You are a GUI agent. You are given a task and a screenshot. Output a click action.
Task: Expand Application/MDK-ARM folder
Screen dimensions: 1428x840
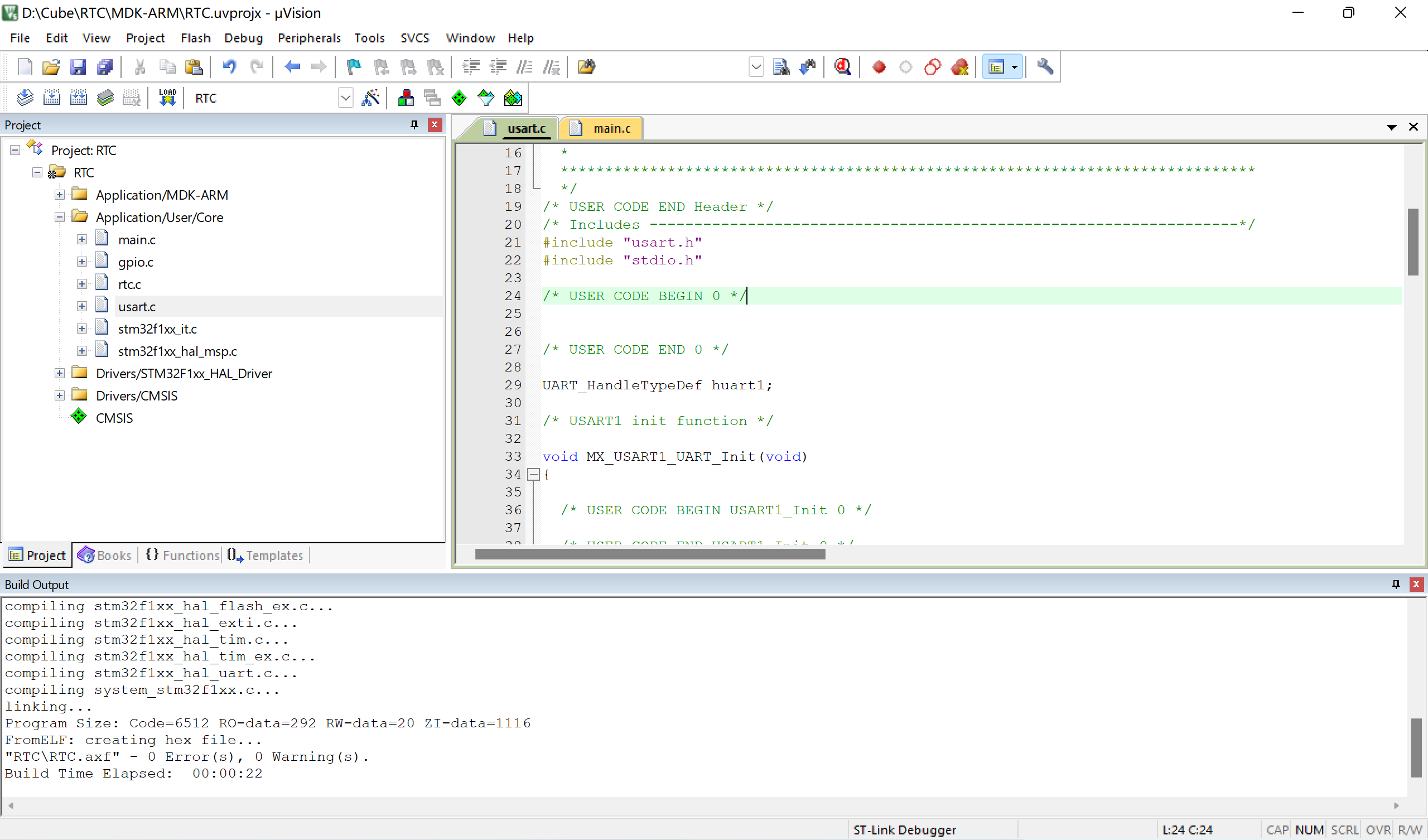pyautogui.click(x=60, y=195)
